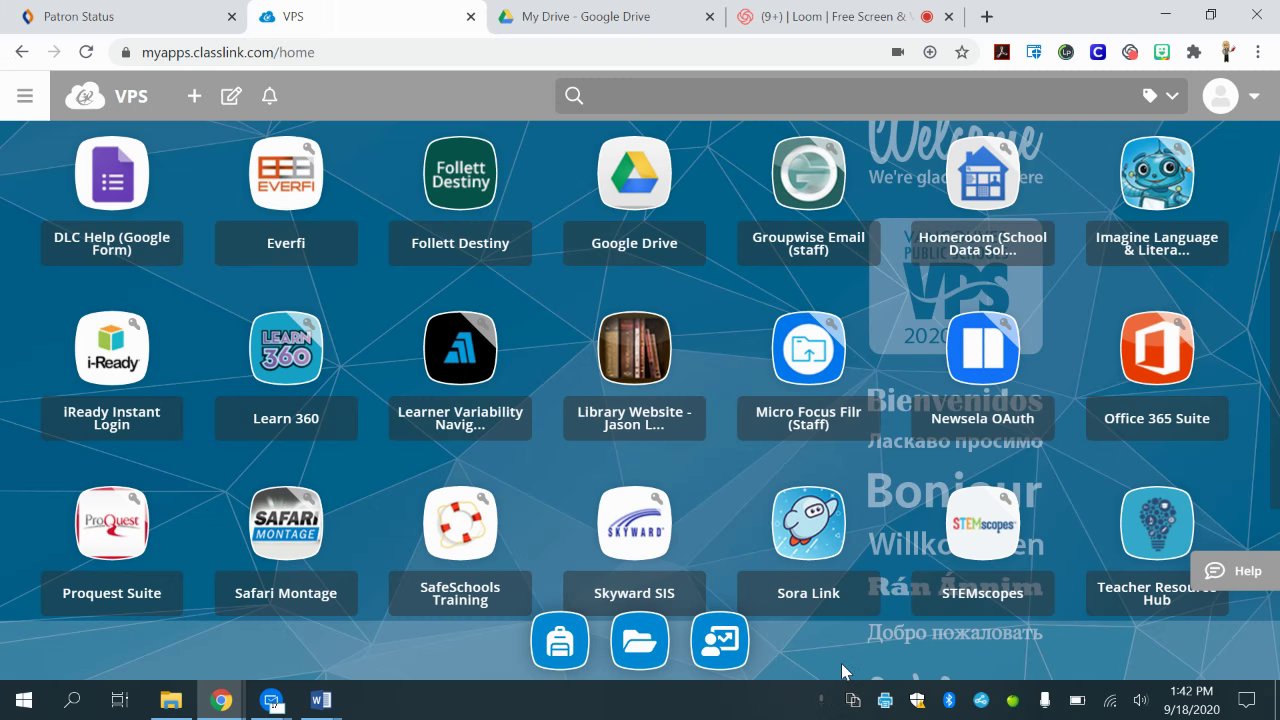Image resolution: width=1280 pixels, height=720 pixels.
Task: Open Word from the taskbar
Action: [321, 700]
